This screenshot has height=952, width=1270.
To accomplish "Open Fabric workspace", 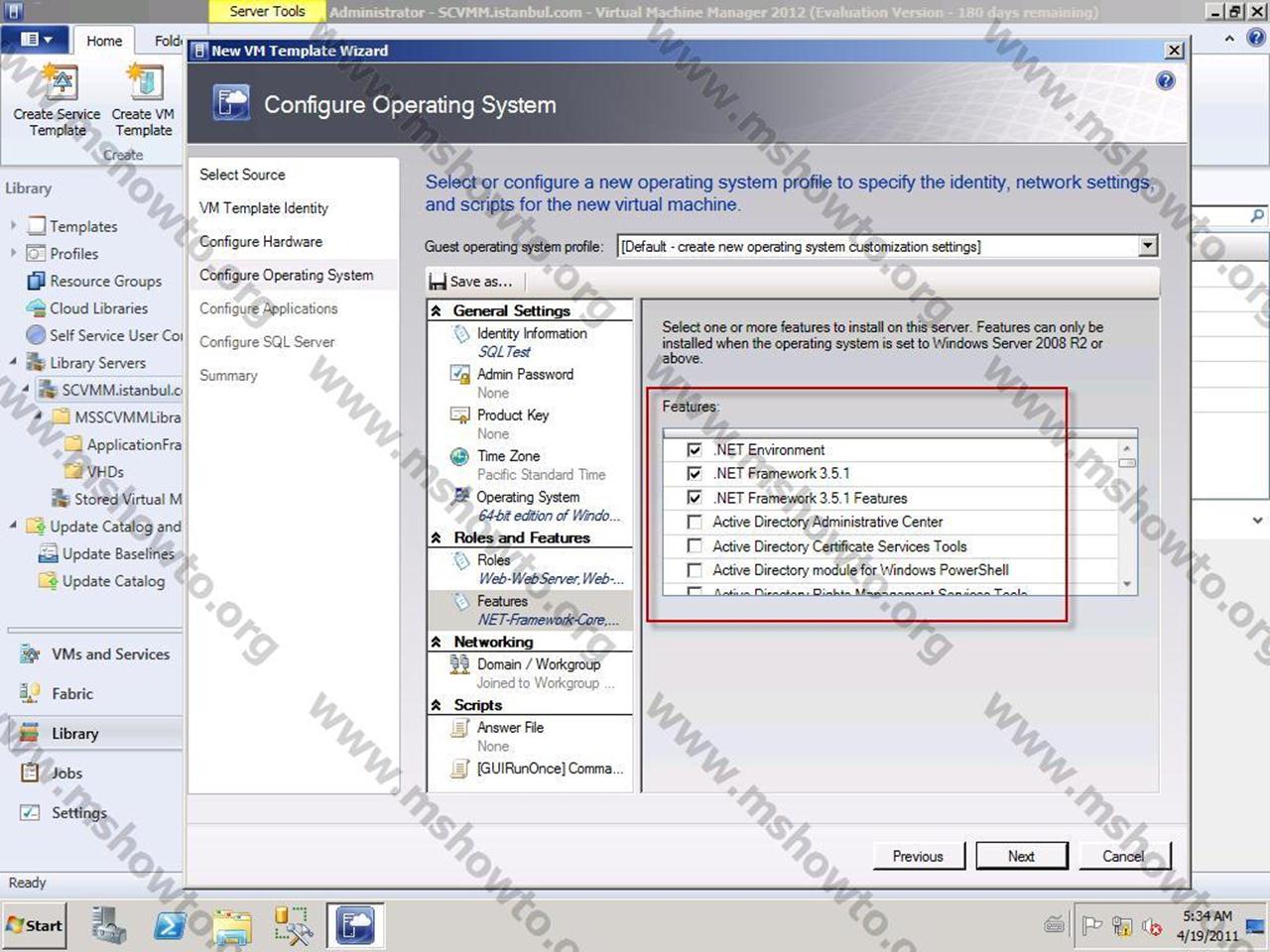I will (x=58, y=694).
